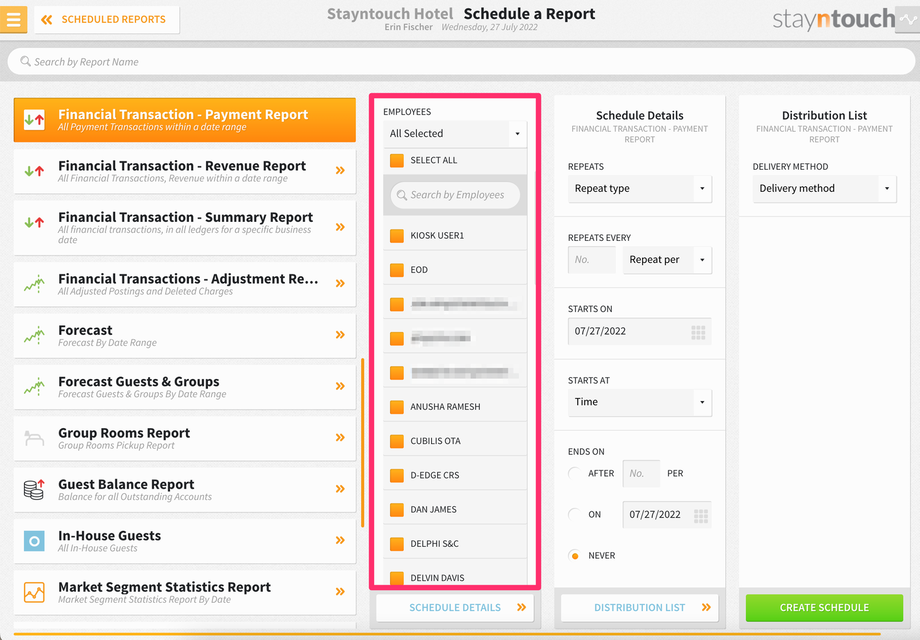Open the Starts At Time dropdown
The height and width of the screenshot is (640, 920).
(640, 402)
